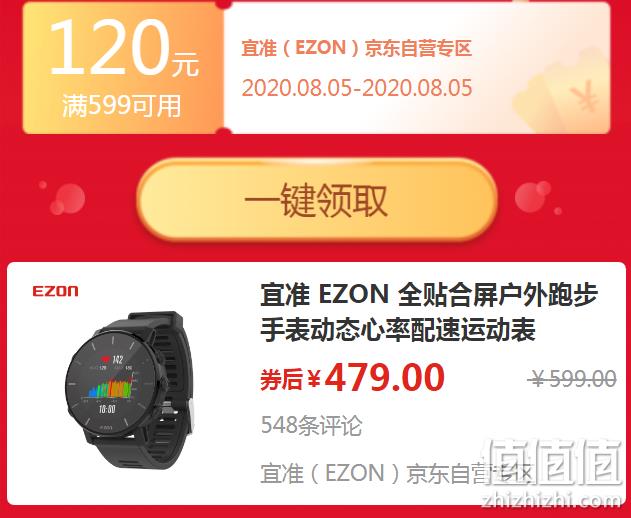
Task: Open the 548条评论 reviews link
Action: click(311, 425)
